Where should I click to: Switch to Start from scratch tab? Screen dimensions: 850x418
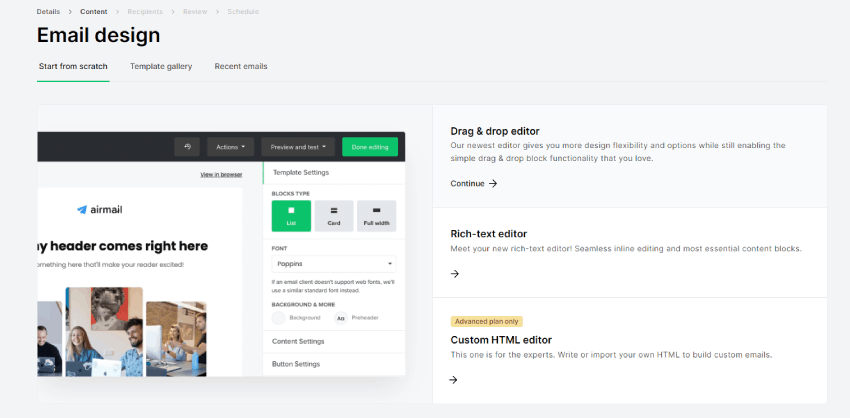pyautogui.click(x=73, y=66)
